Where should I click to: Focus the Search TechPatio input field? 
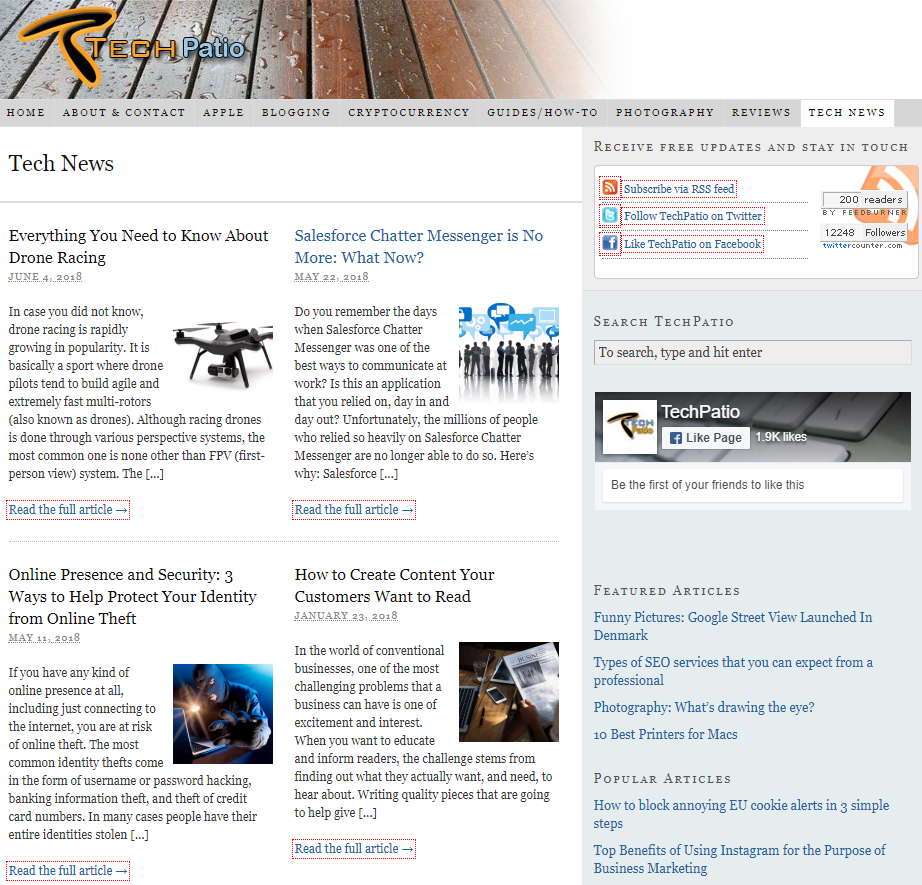[x=753, y=352]
